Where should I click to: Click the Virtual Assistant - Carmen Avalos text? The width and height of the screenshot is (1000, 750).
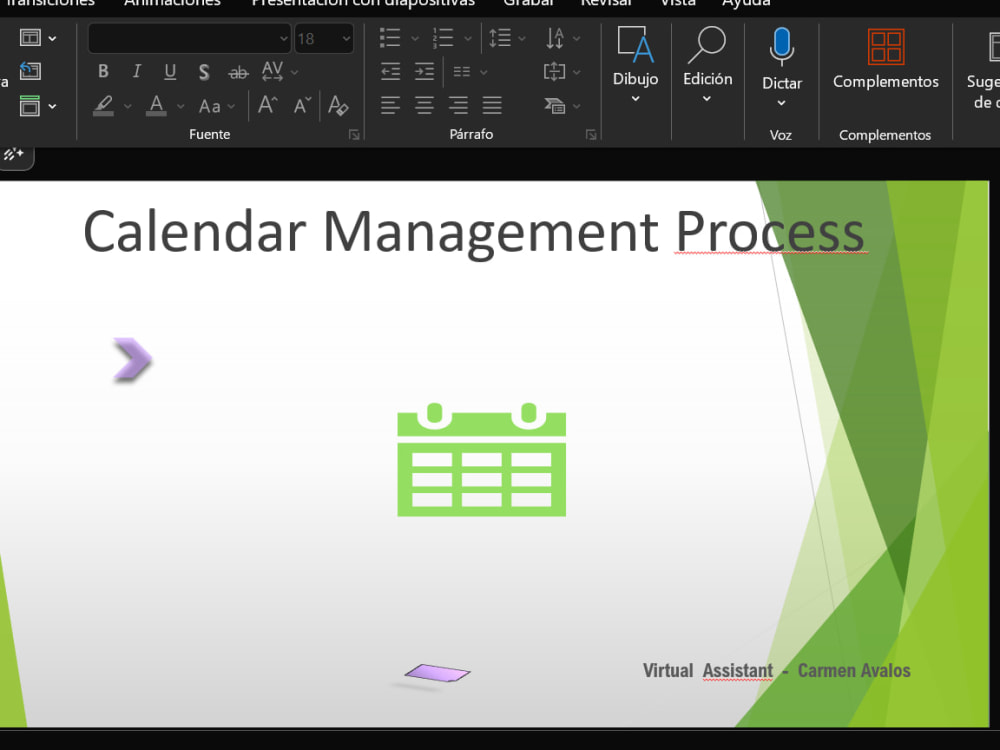click(776, 671)
